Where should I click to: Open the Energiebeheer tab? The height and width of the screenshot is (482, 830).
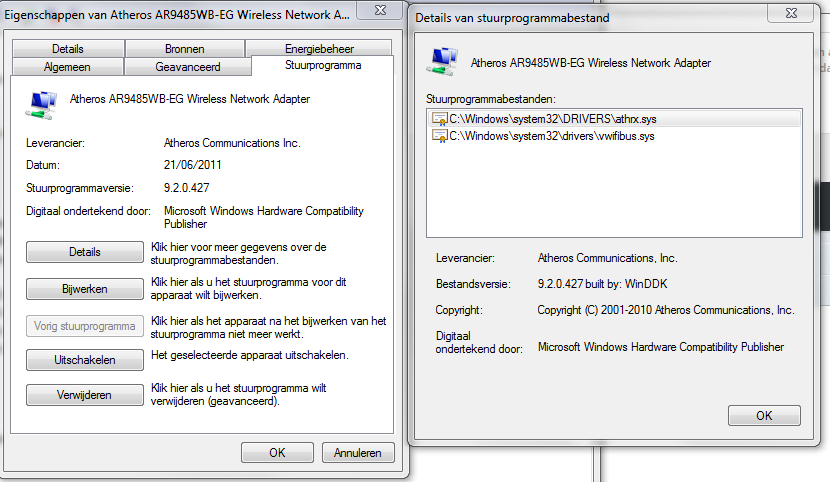click(x=319, y=49)
